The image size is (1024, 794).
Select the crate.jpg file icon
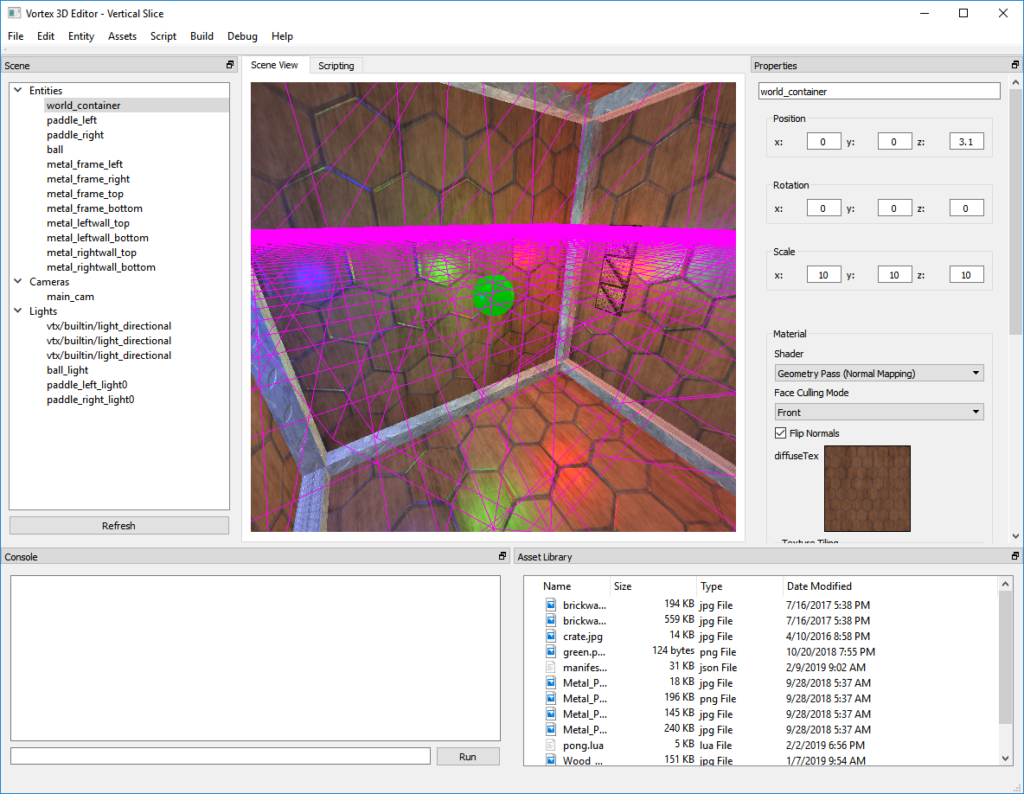click(x=550, y=636)
